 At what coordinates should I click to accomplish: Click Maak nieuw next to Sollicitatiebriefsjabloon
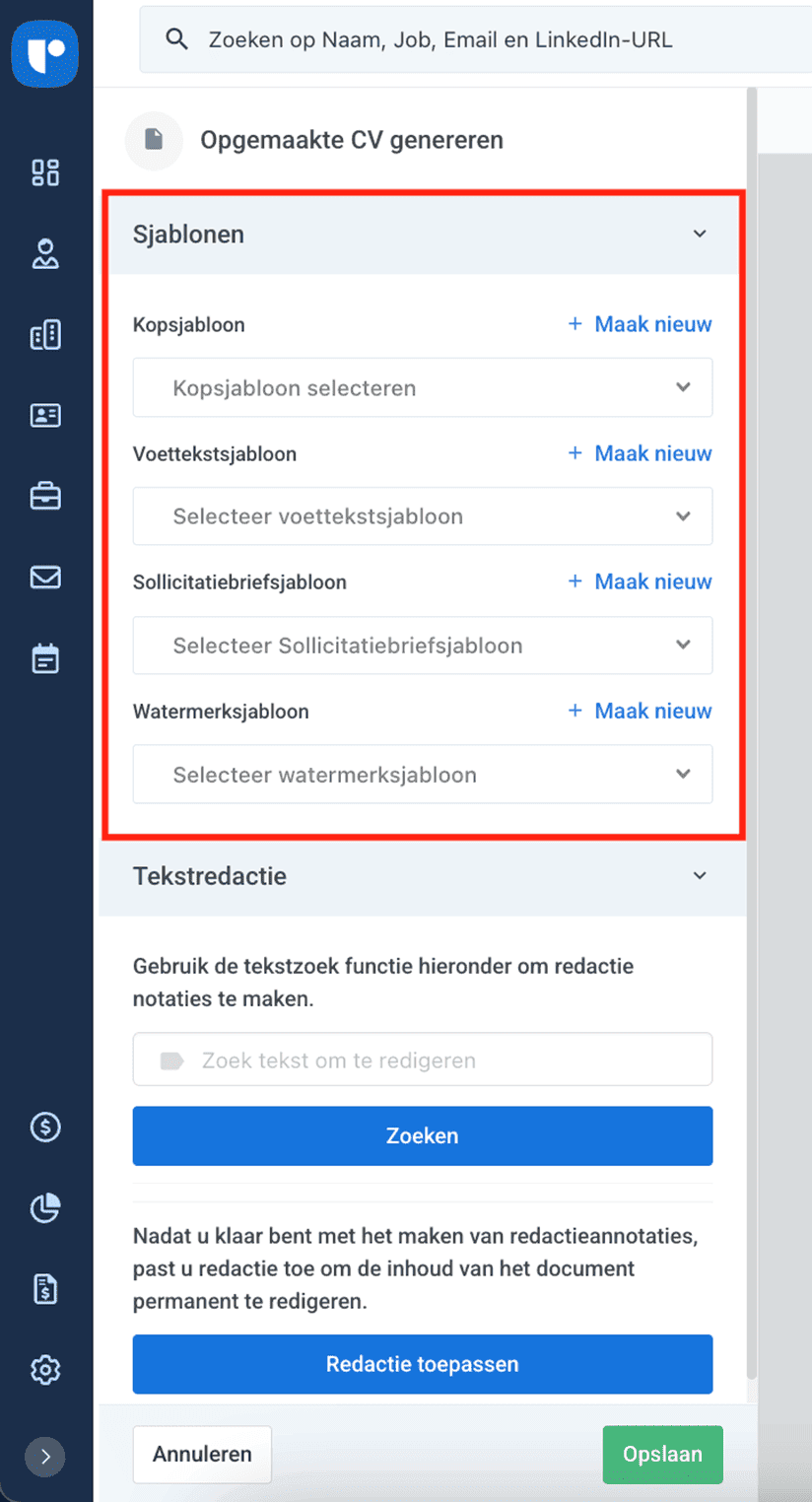pos(641,581)
